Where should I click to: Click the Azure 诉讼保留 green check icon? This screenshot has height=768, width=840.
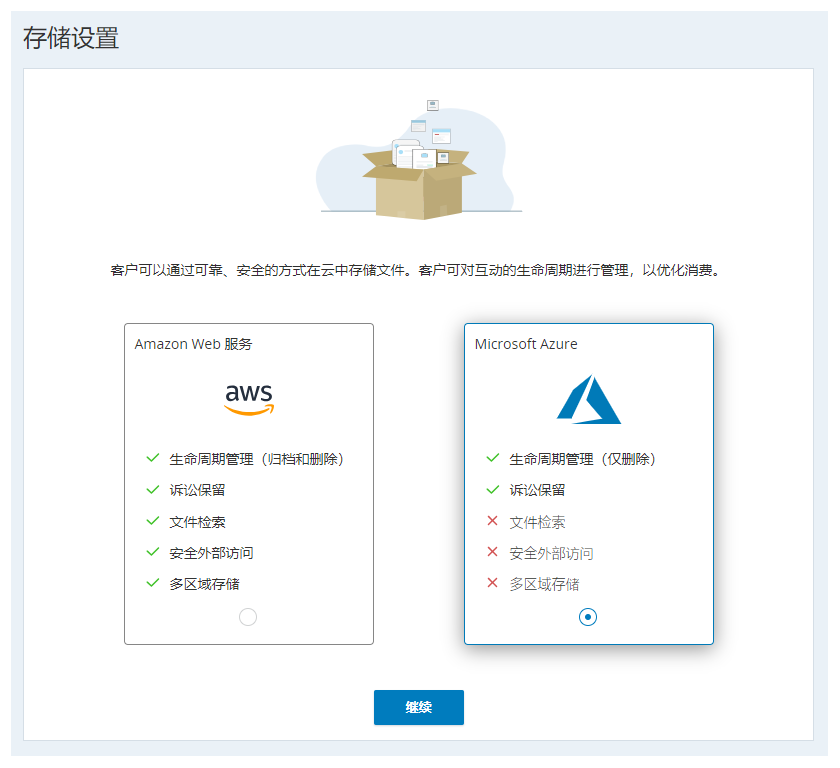pyautogui.click(x=493, y=490)
